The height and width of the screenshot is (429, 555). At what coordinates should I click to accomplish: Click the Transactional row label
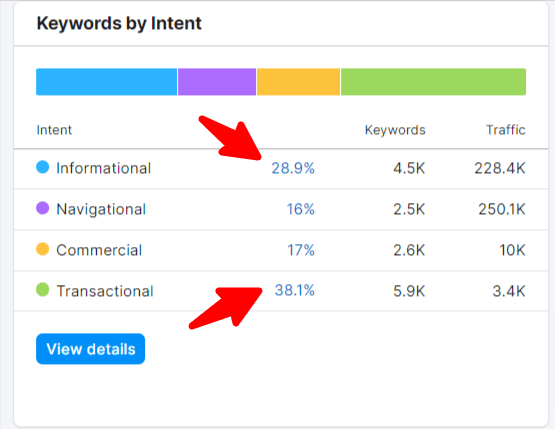[105, 291]
